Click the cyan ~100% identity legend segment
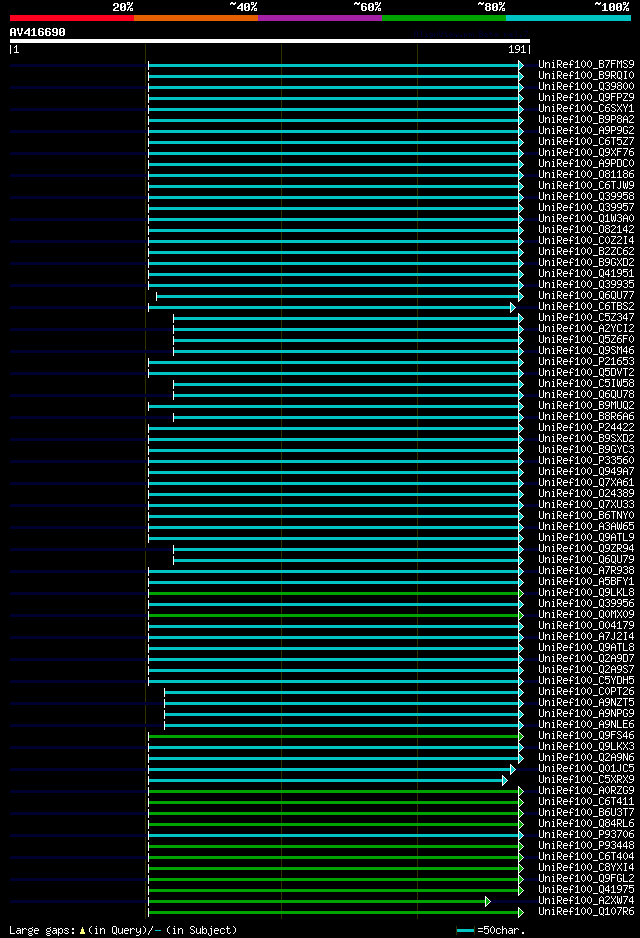The height and width of the screenshot is (938, 640). [x=568, y=18]
